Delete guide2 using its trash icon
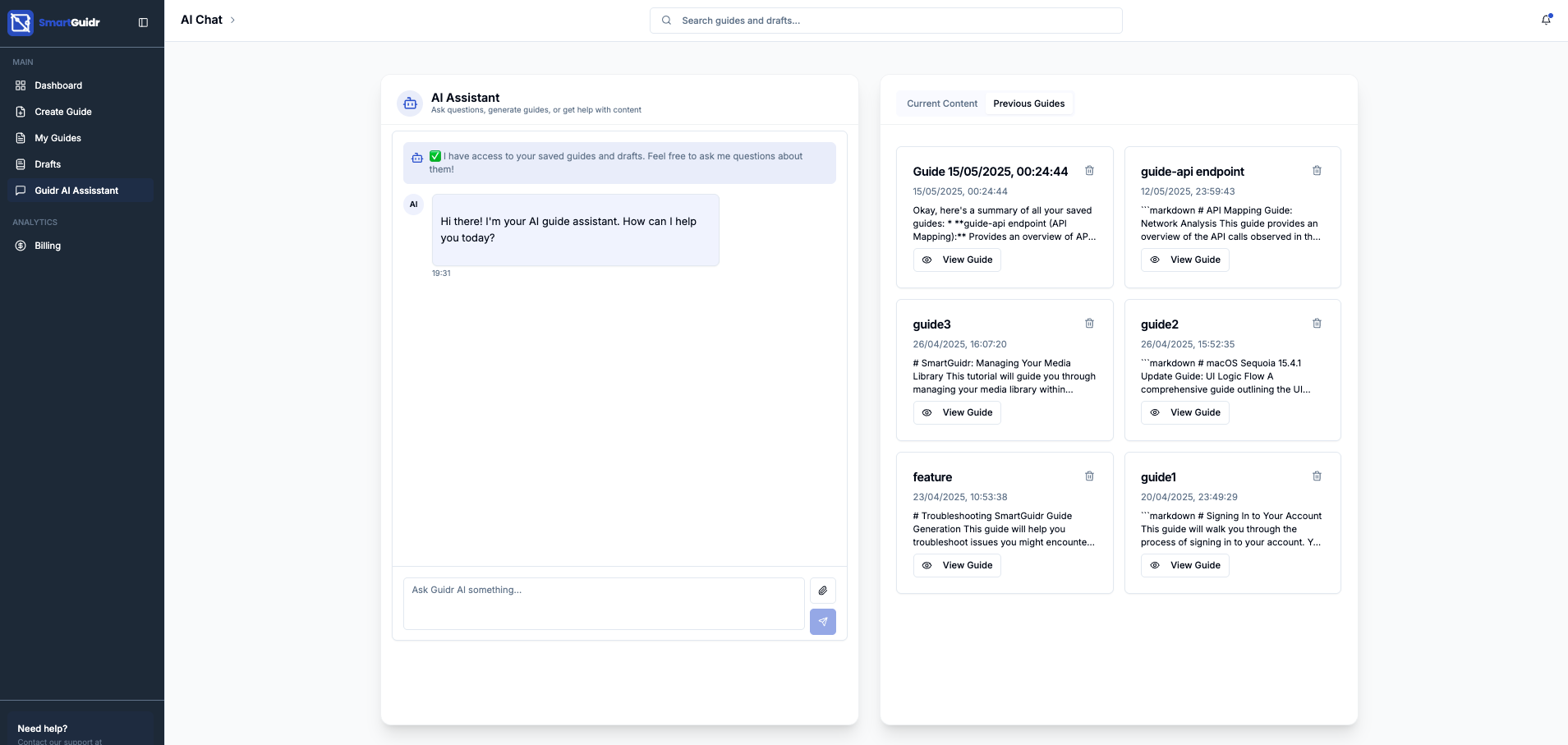1568x745 pixels. (1317, 324)
